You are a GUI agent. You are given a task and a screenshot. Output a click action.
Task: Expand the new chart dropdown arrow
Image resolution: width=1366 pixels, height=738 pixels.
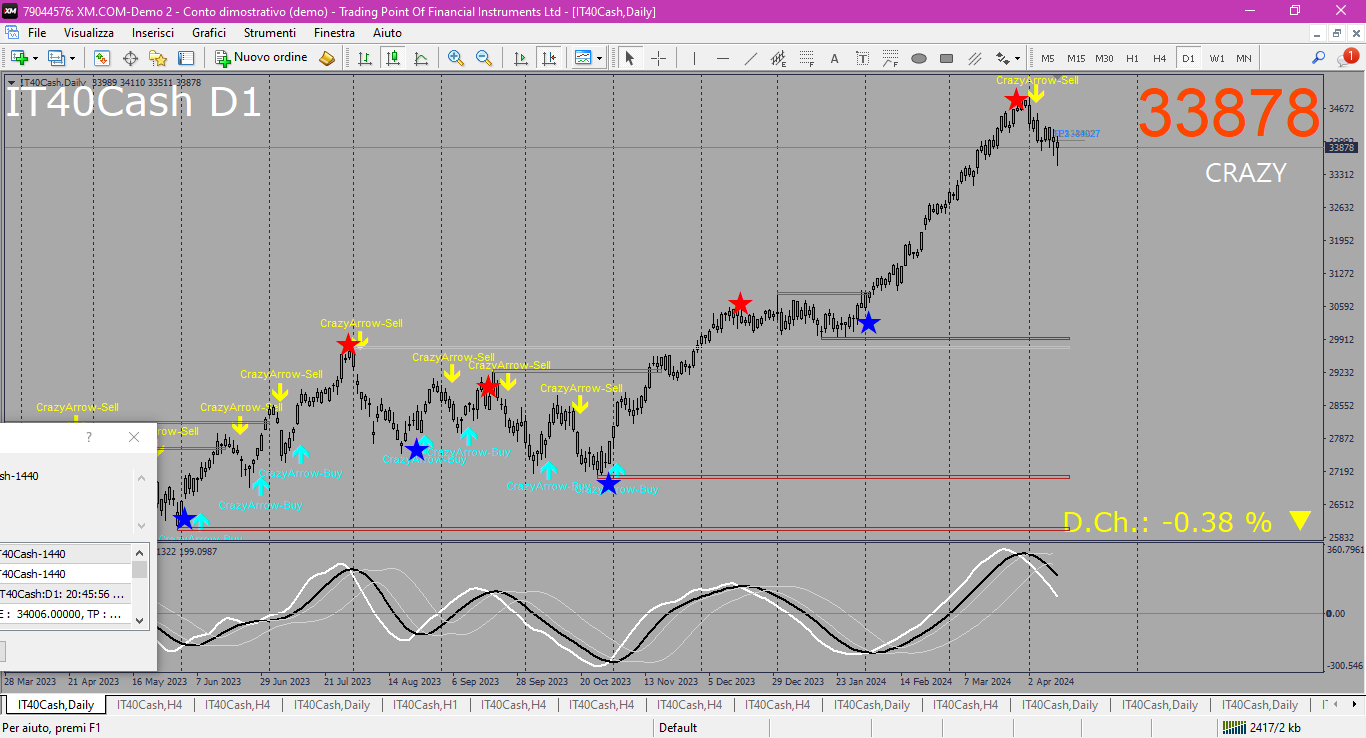[x=35, y=58]
